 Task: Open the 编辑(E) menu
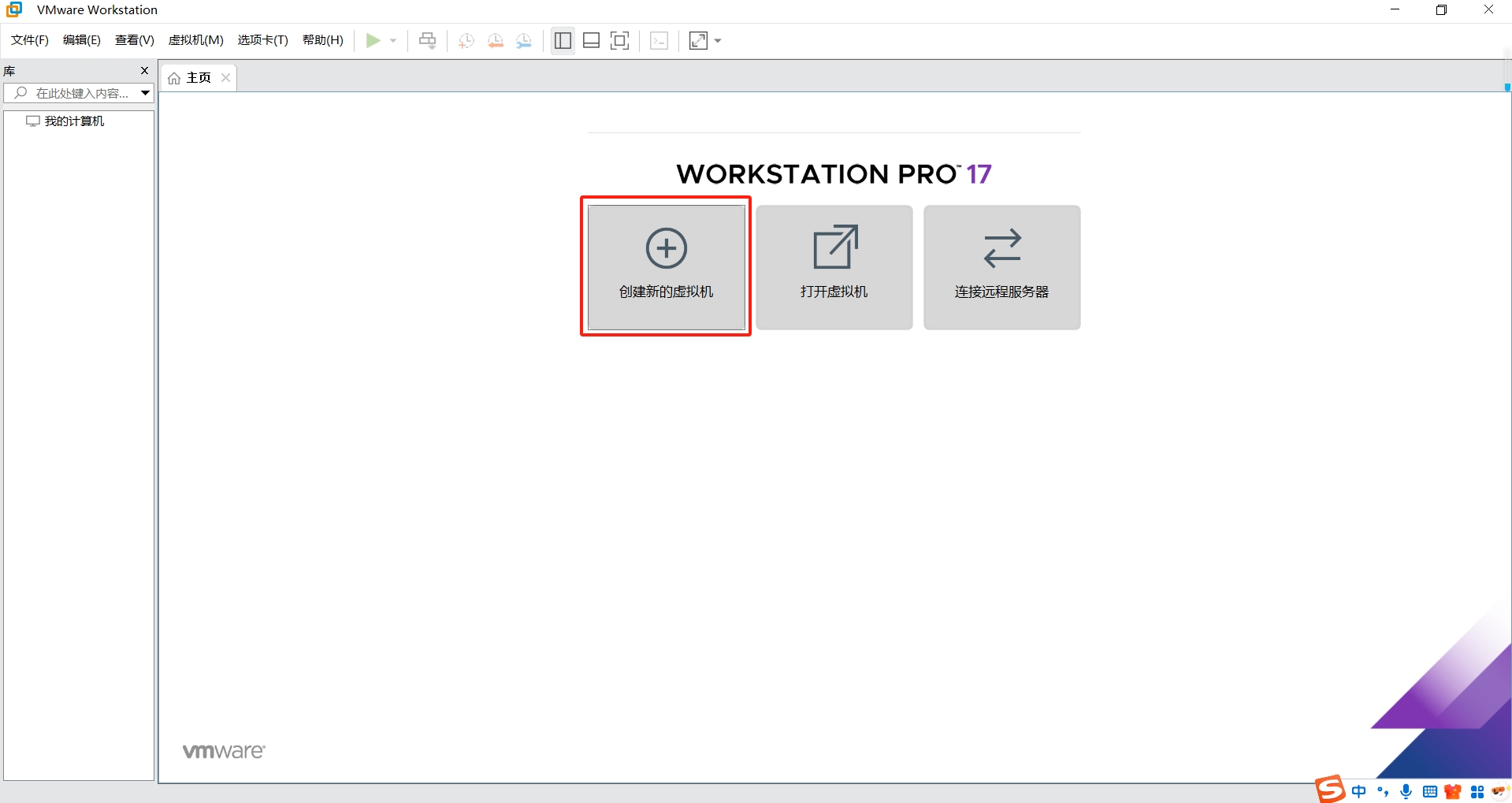tap(82, 40)
